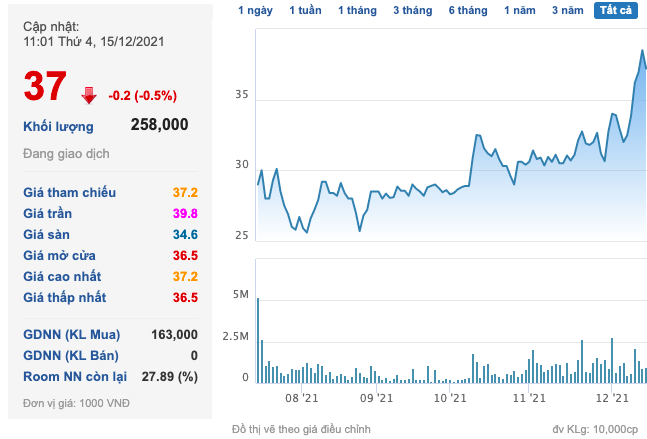
Task: Select the '3 tháng' range tab
Action: point(412,10)
